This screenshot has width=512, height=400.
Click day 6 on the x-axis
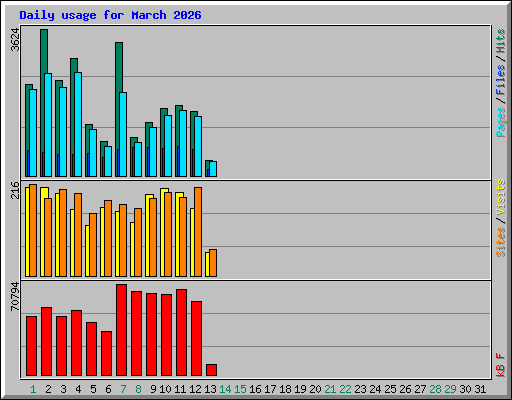coord(108,389)
